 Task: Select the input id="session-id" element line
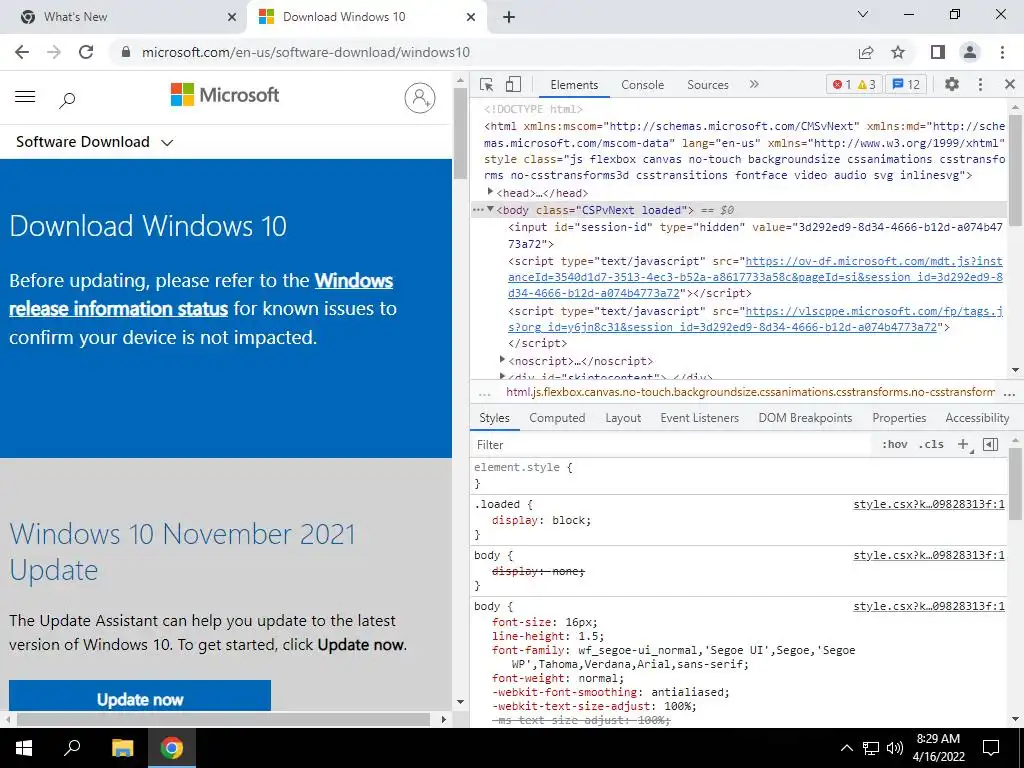[755, 235]
